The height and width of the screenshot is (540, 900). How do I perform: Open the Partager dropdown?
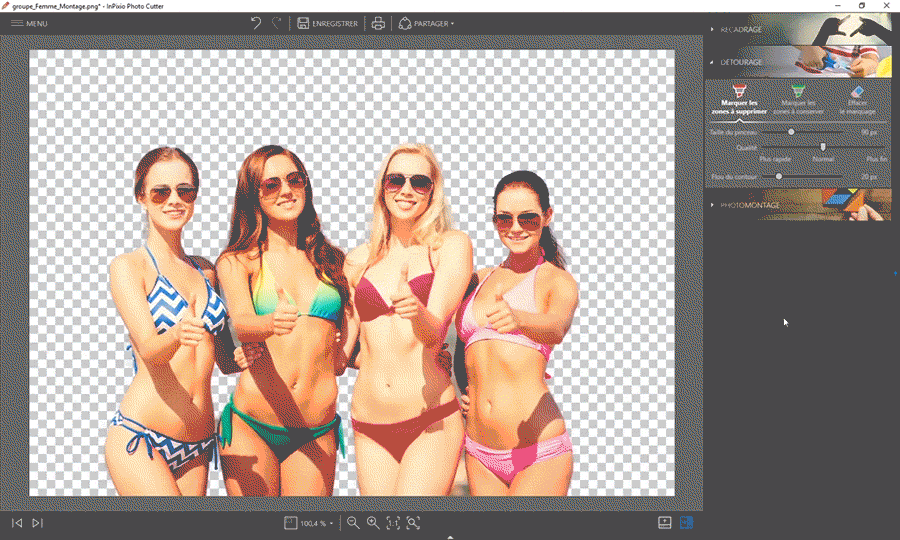tap(426, 23)
